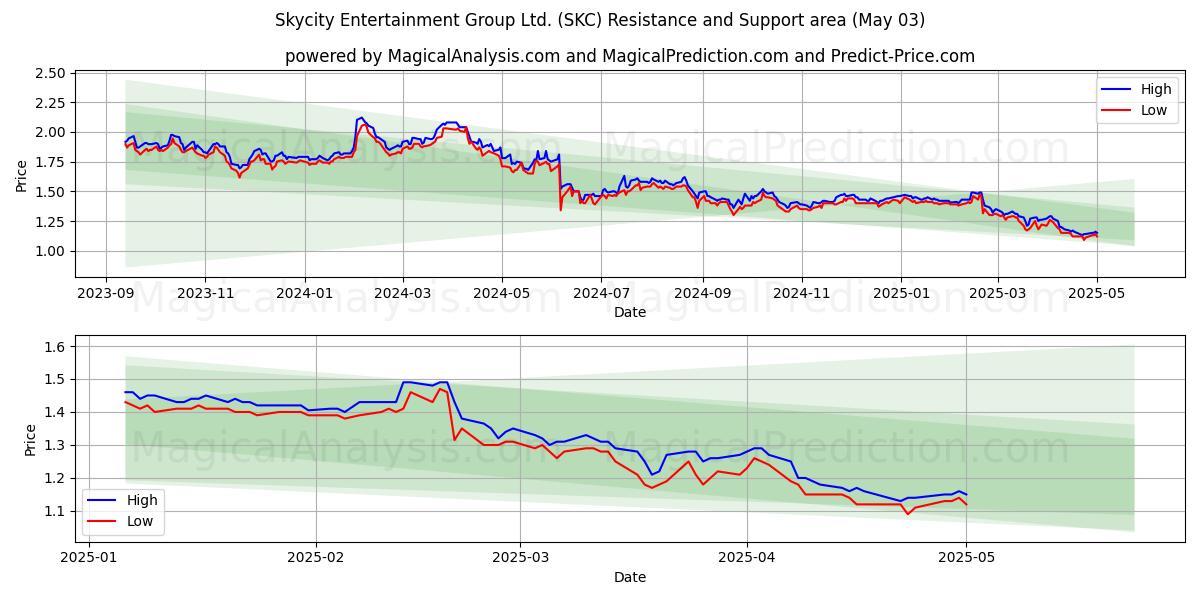Click the '1.1' y-axis label on bottom chart
Viewport: 1200px width, 600px height.
[55, 511]
